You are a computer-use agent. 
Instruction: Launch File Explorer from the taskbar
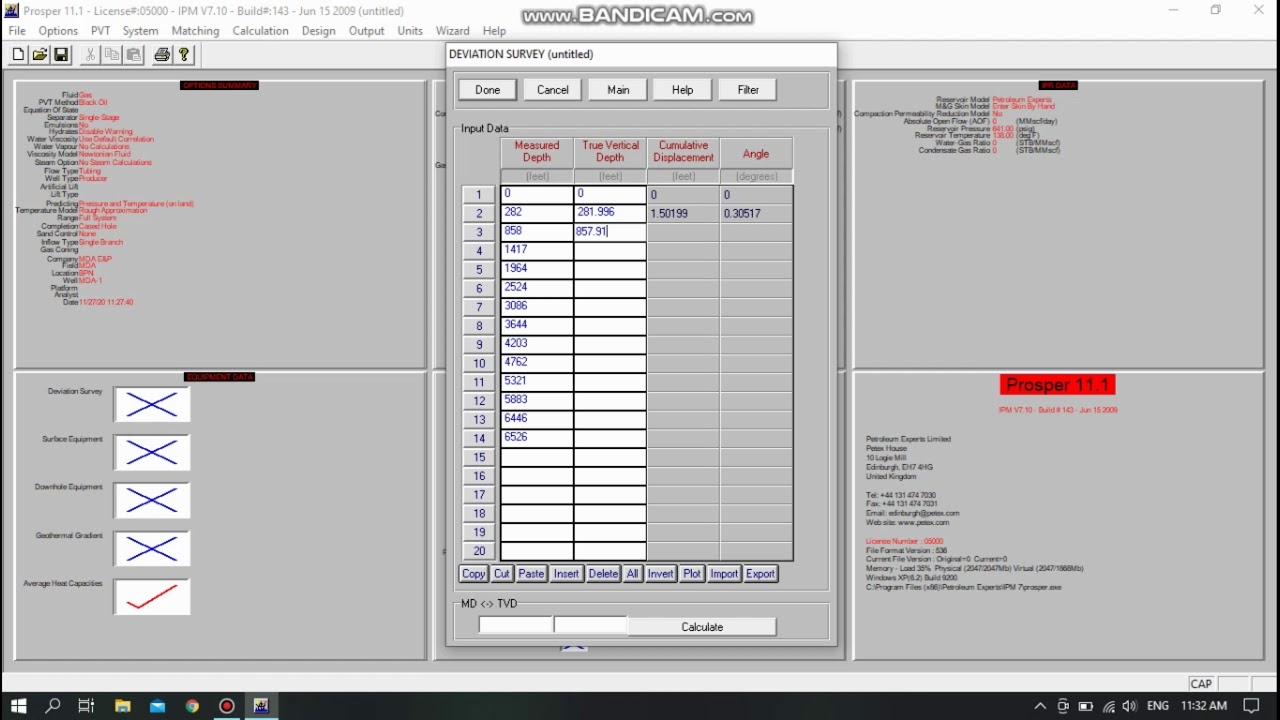122,706
